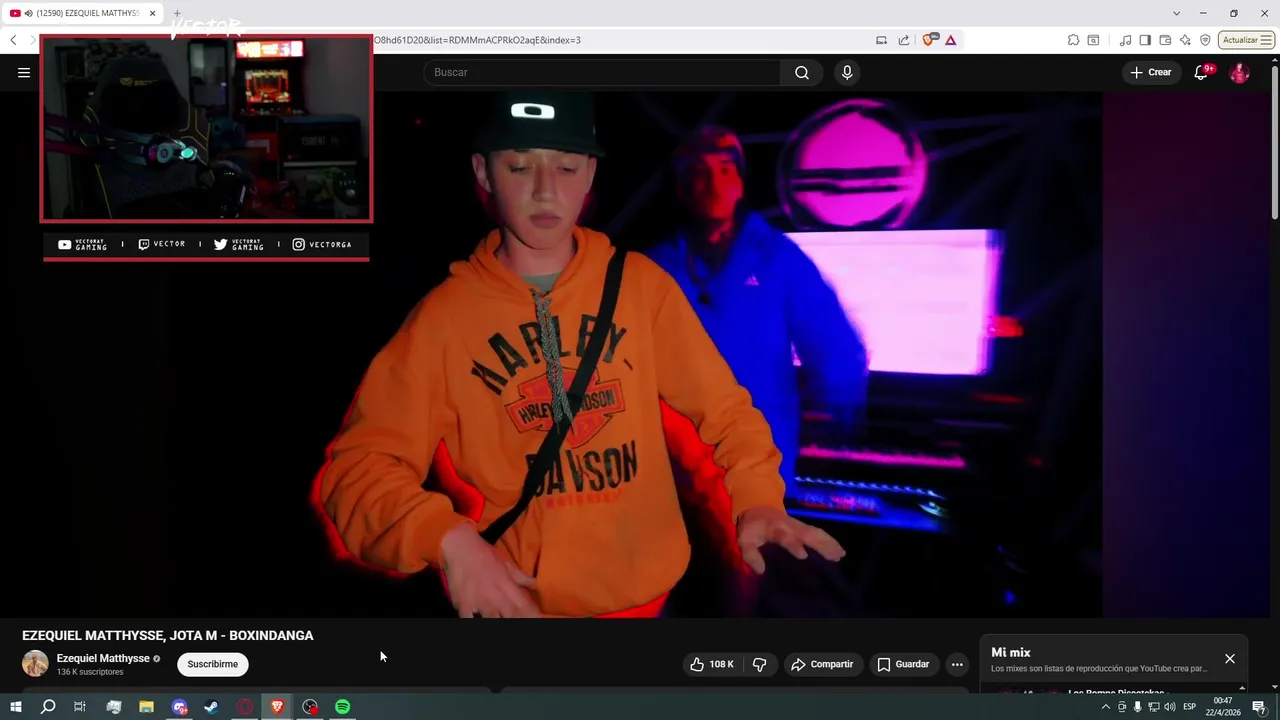Open YouTube notifications bell
1280x720 pixels.
(x=1201, y=72)
